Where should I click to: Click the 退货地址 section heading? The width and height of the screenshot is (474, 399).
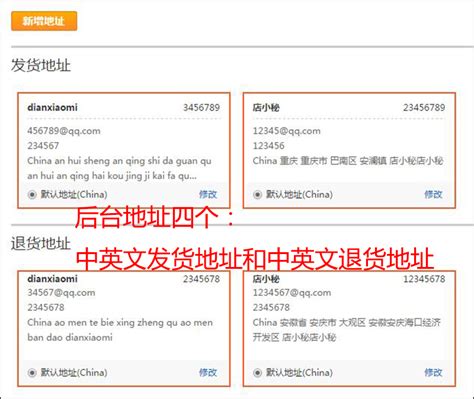[41, 243]
